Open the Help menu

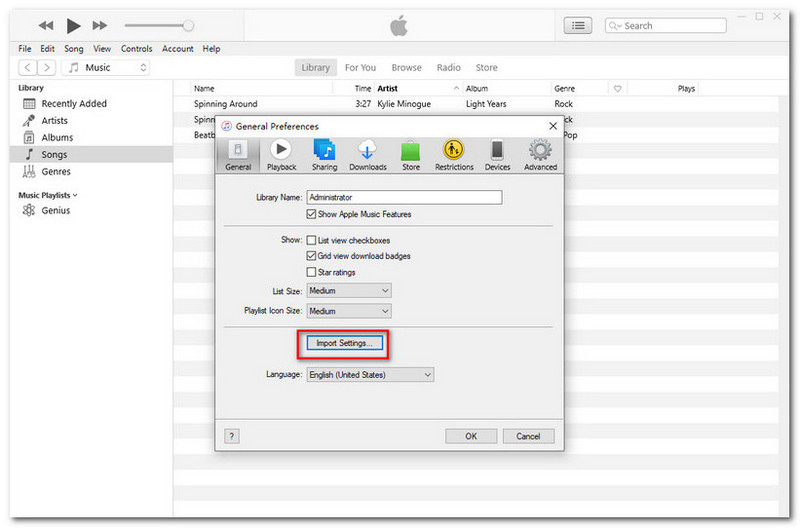coord(211,48)
